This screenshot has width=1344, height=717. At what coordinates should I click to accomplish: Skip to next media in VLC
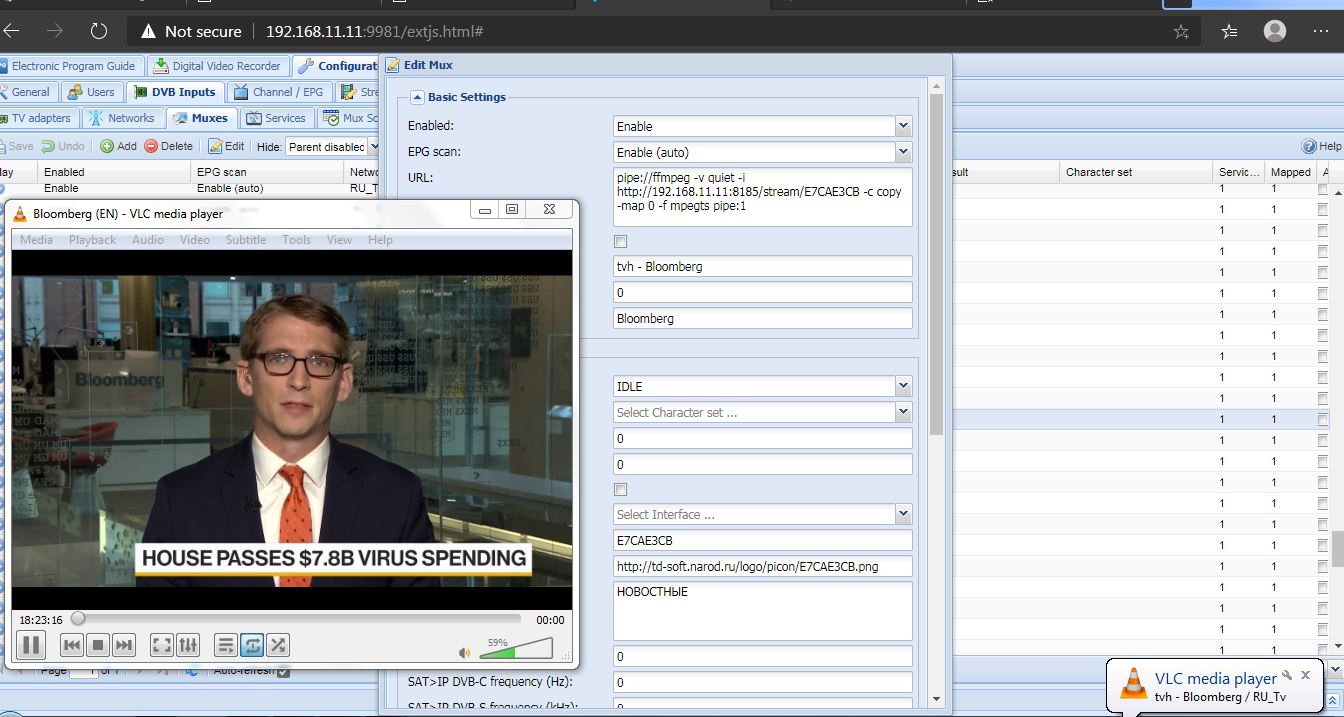tap(123, 645)
